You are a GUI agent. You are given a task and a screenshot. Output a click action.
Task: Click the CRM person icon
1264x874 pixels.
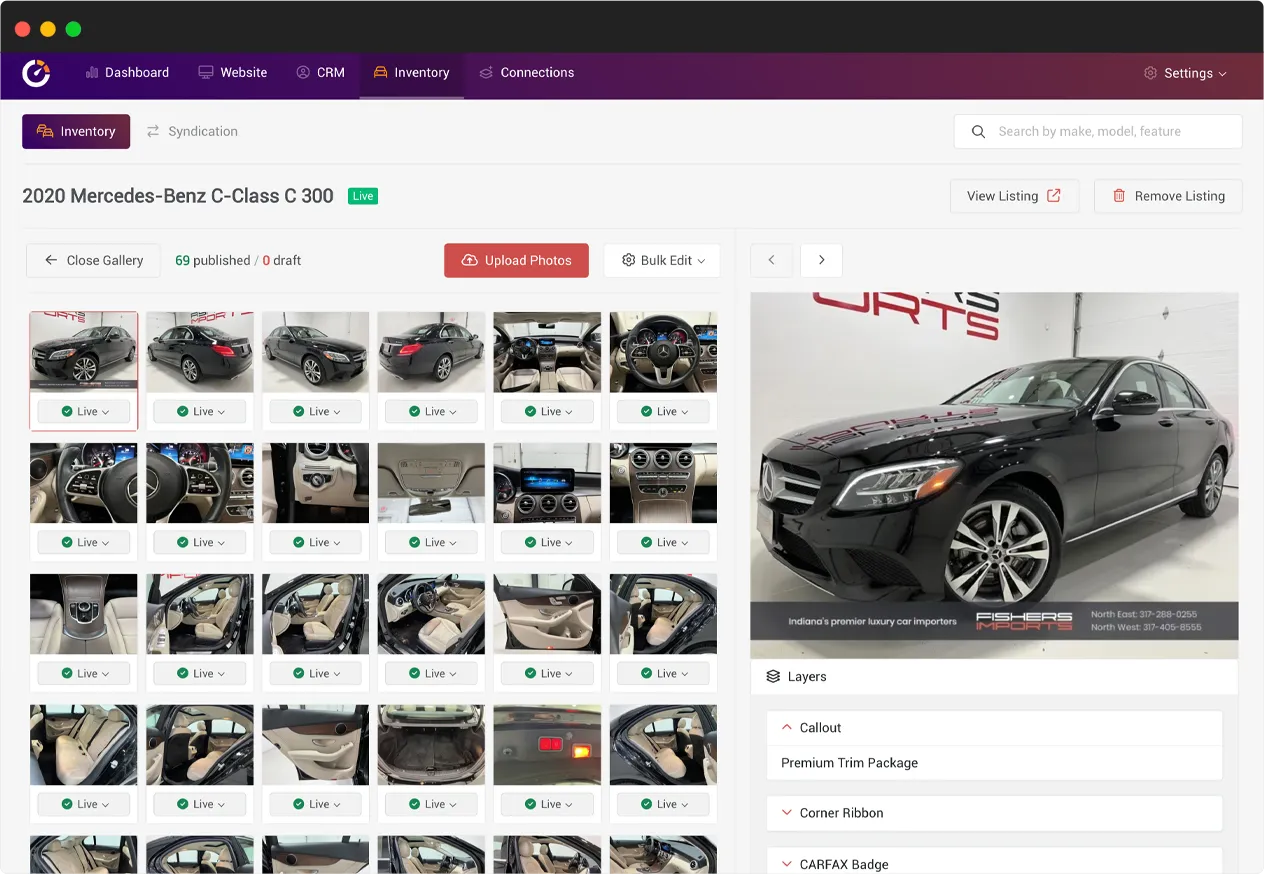[303, 73]
